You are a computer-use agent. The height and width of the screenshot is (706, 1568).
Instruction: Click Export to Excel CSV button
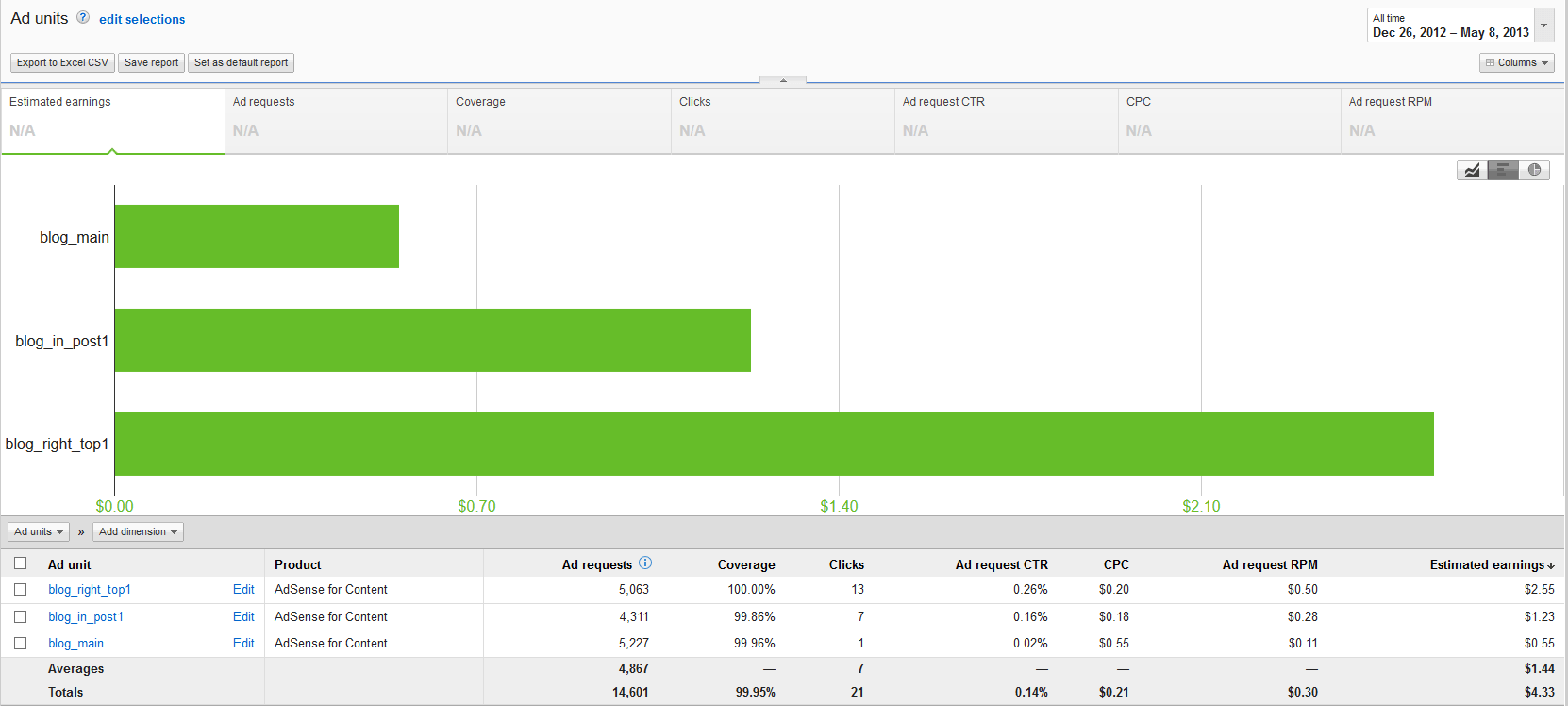pos(62,62)
